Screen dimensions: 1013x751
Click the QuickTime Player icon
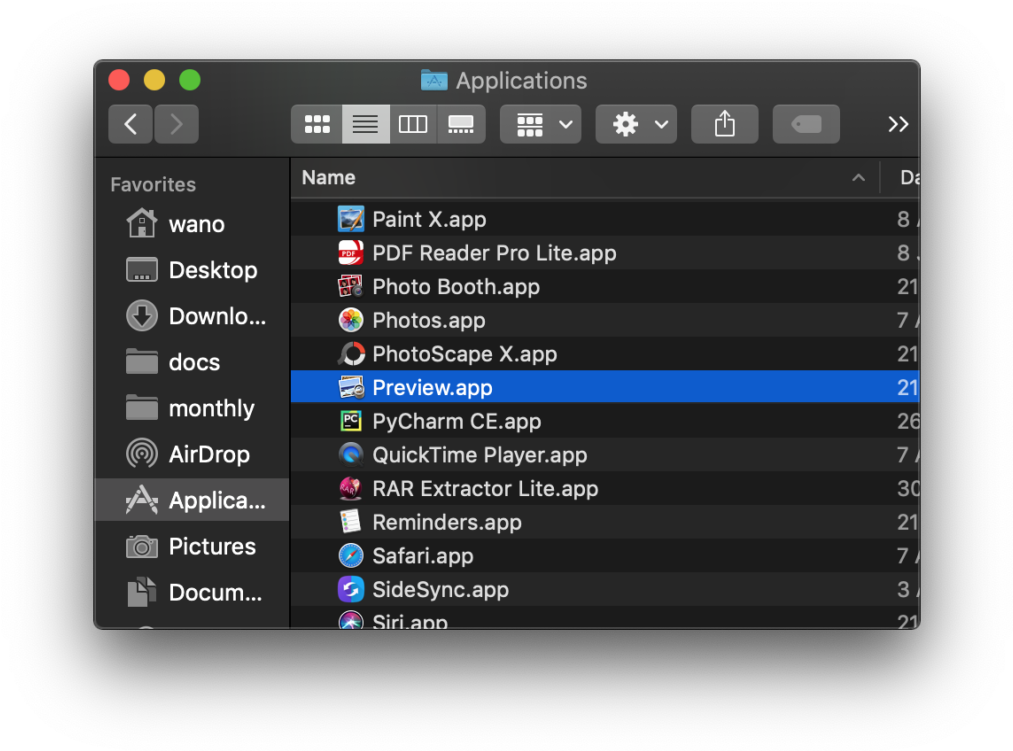[x=351, y=454]
